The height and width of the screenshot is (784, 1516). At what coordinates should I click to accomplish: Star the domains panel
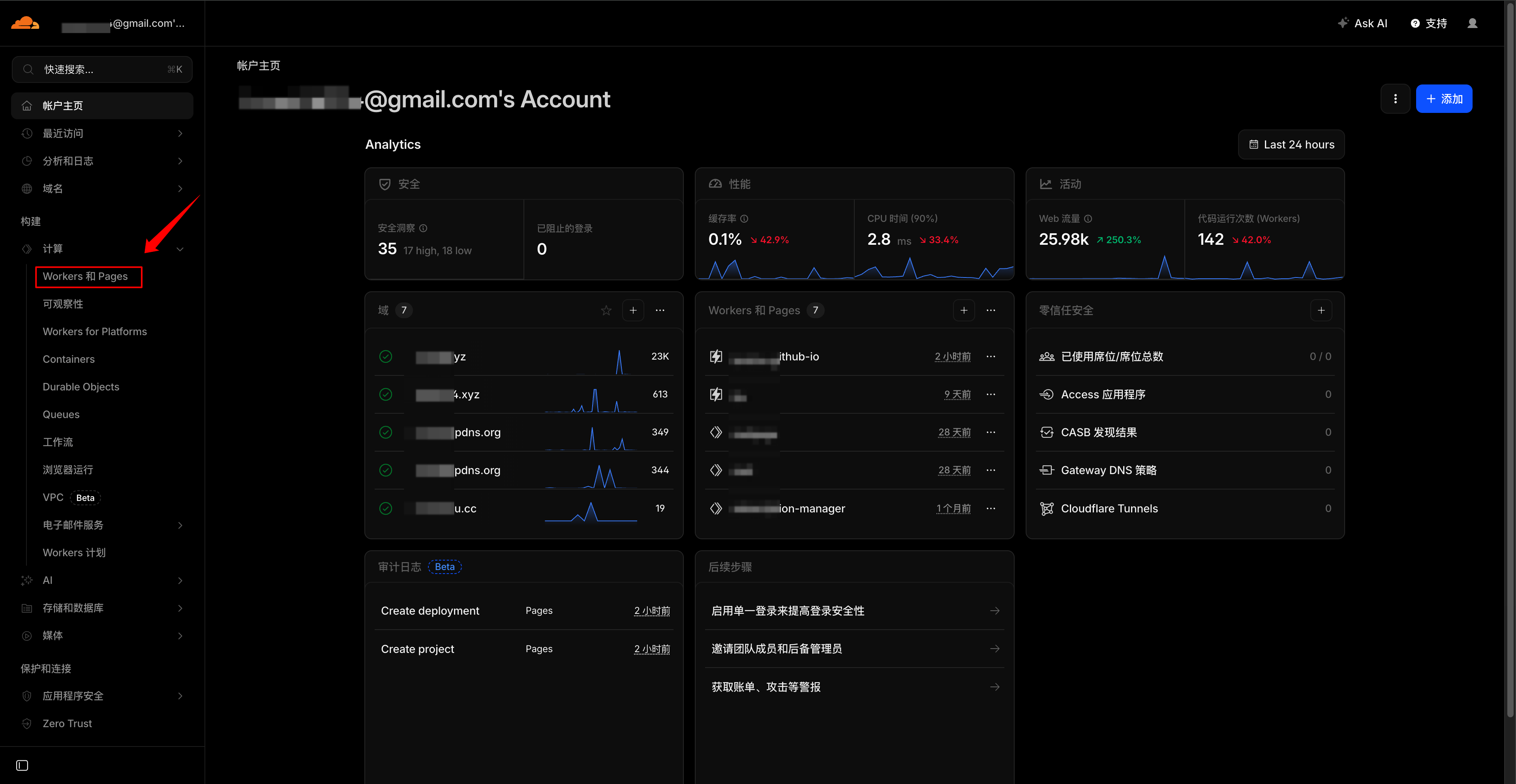606,310
